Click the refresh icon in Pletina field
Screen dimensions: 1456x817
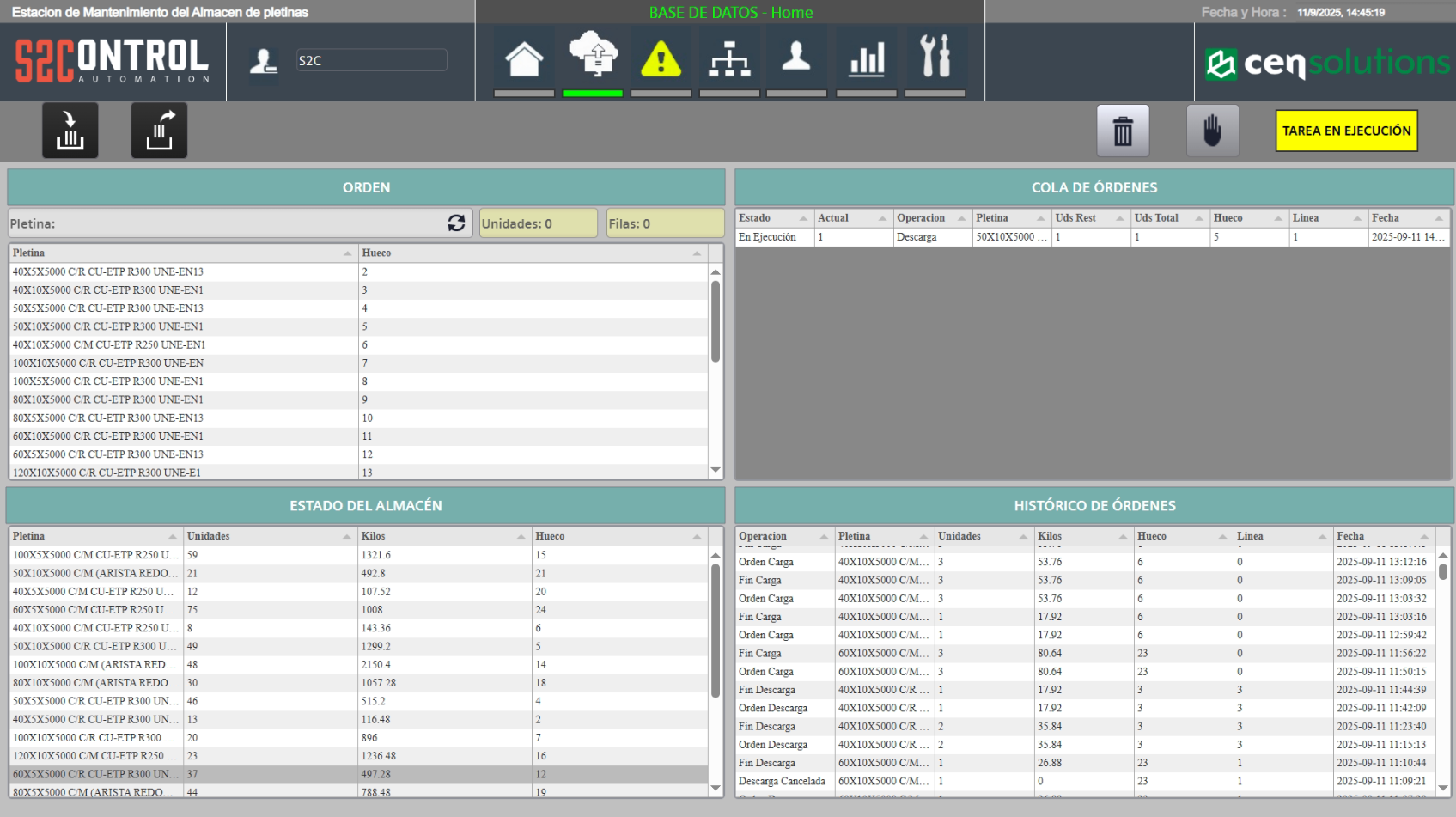click(456, 223)
